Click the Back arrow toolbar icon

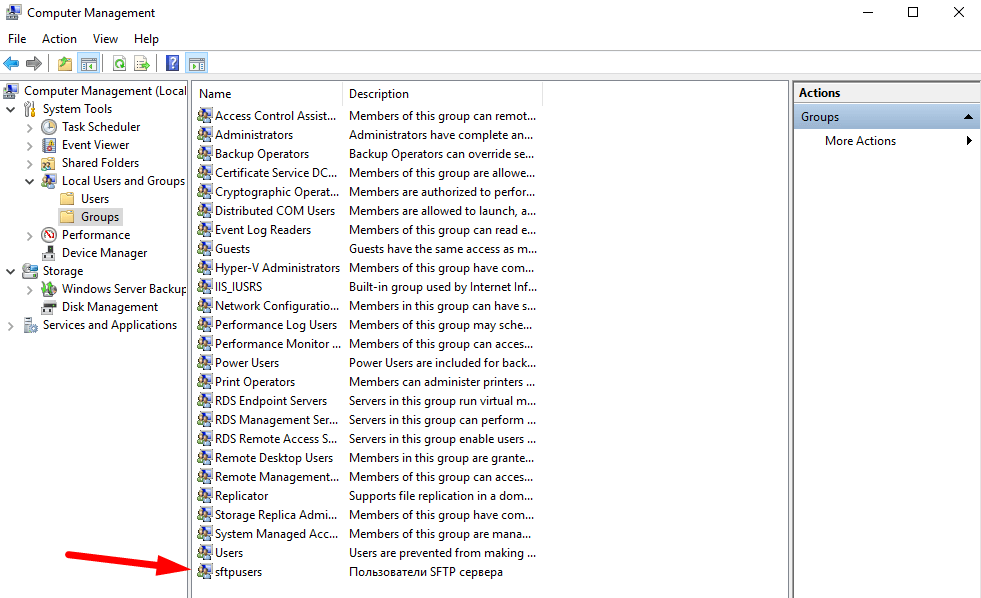click(11, 63)
